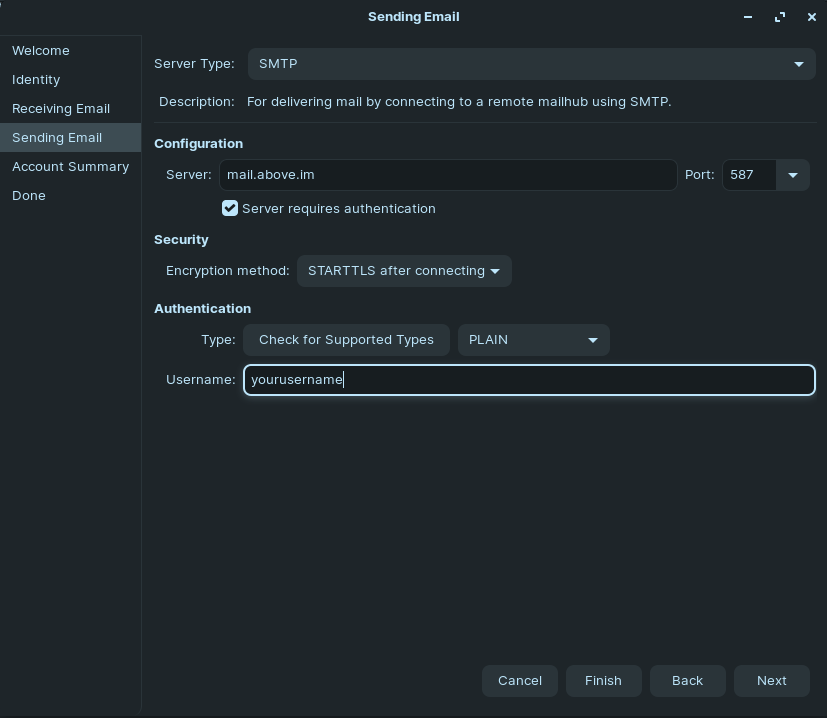
Task: Open the PLAIN authentication type dropdown
Action: click(534, 340)
